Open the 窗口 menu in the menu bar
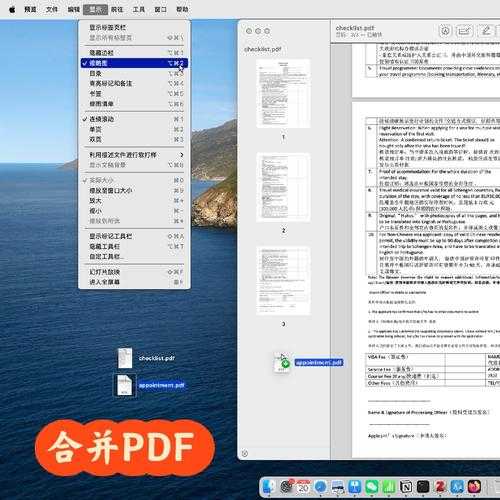This screenshot has height=500, width=500. (160, 9)
